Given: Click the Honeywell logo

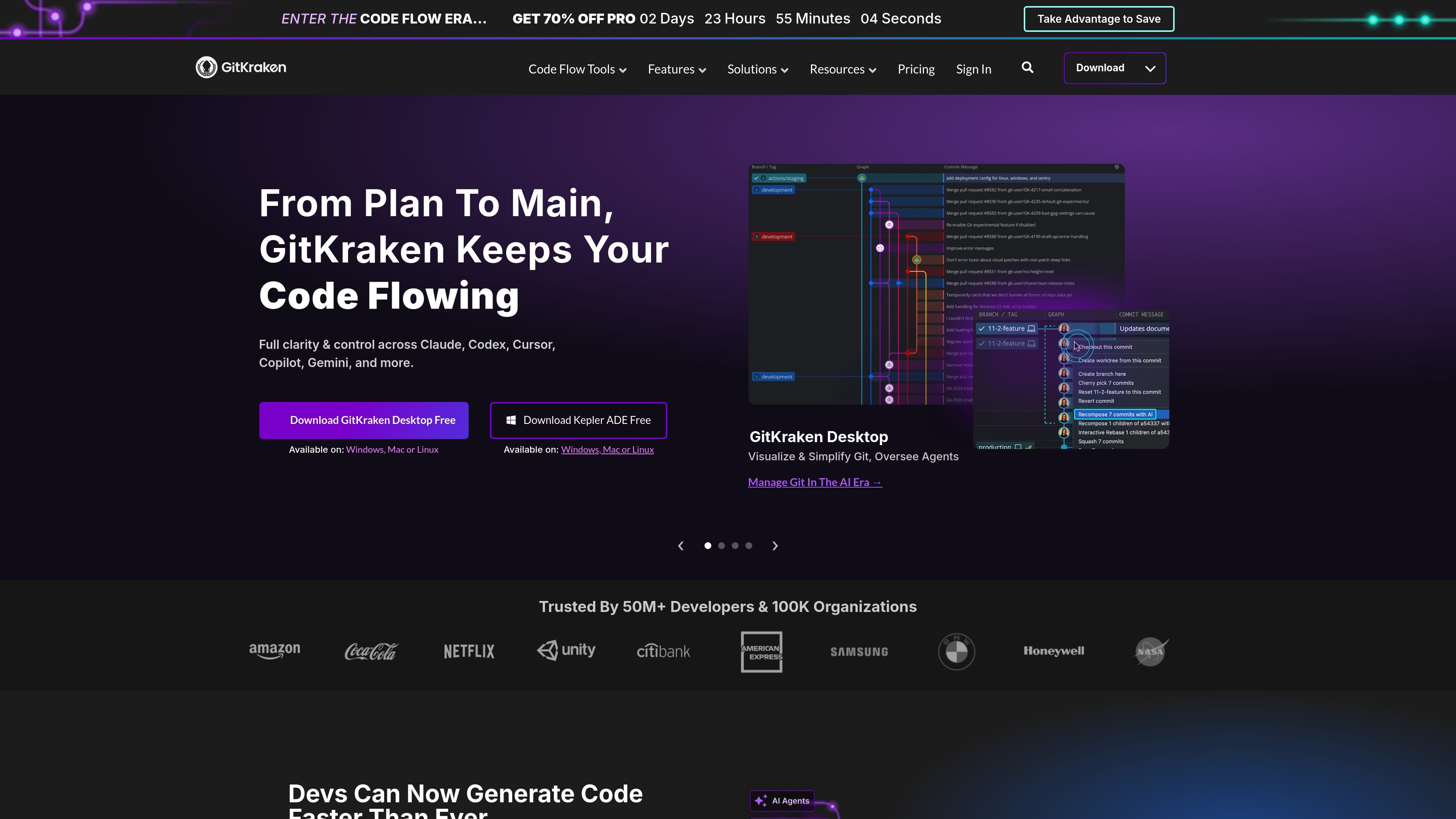Looking at the screenshot, I should pos(1054,651).
